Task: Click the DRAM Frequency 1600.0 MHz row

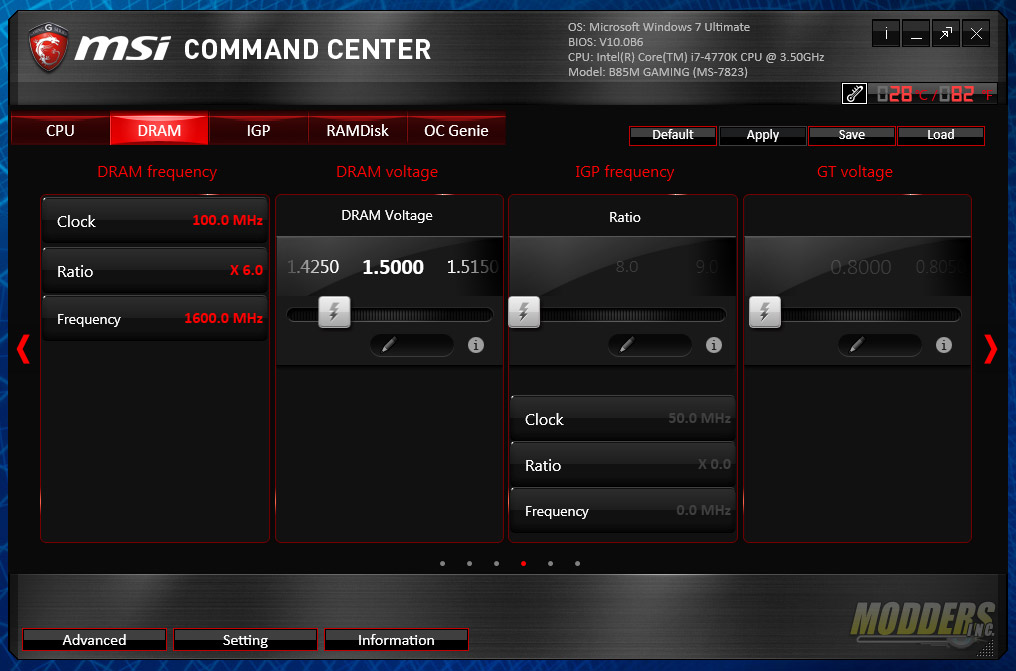Action: (x=156, y=319)
